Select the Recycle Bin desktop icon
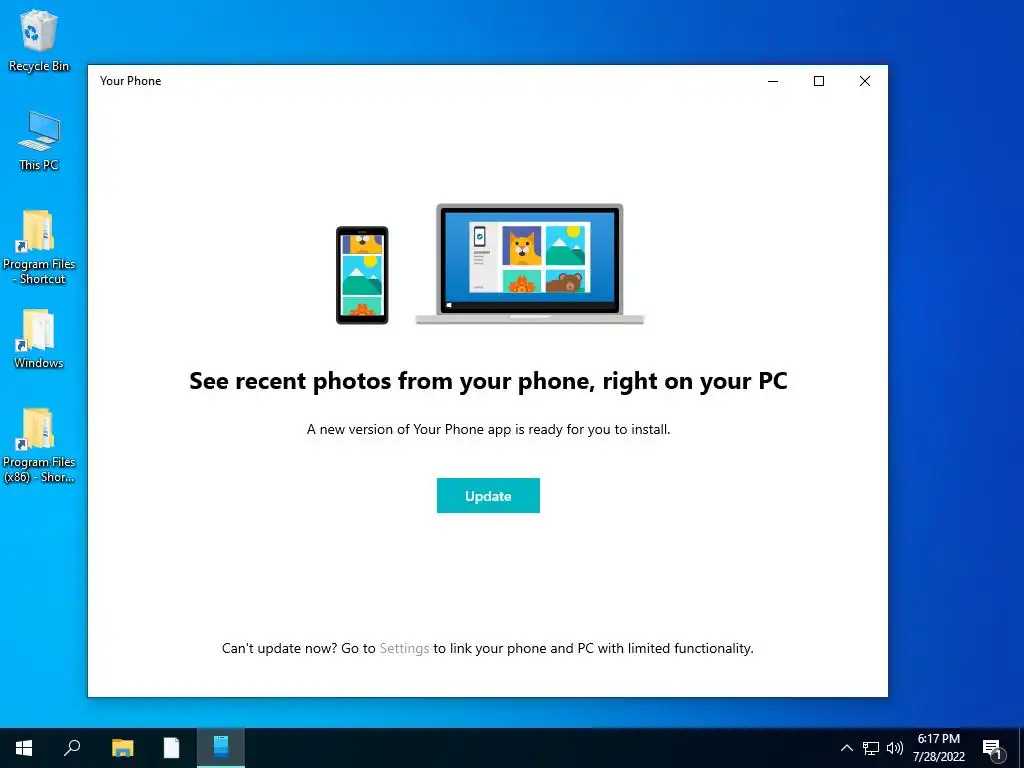 point(39,40)
